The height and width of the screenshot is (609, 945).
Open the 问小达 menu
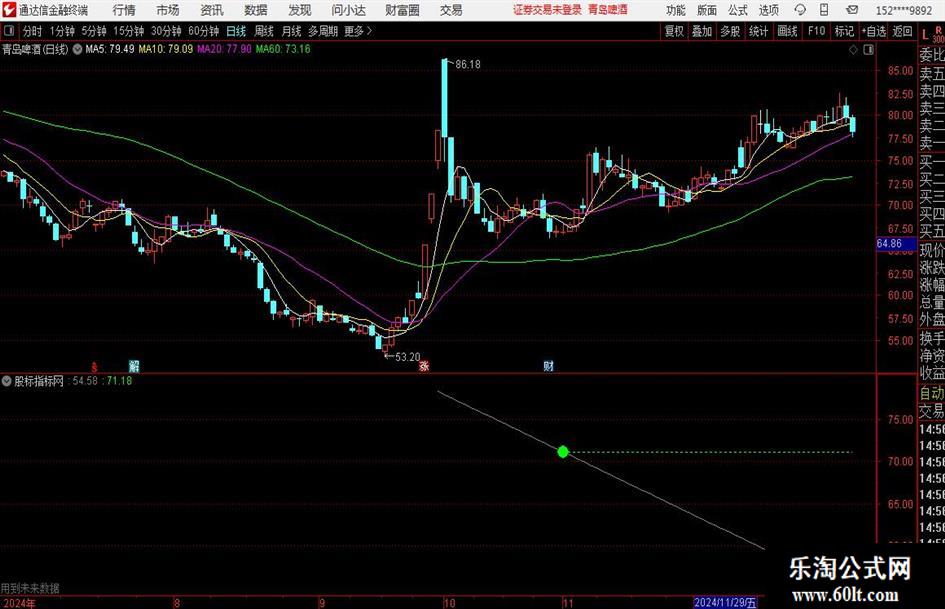[348, 10]
